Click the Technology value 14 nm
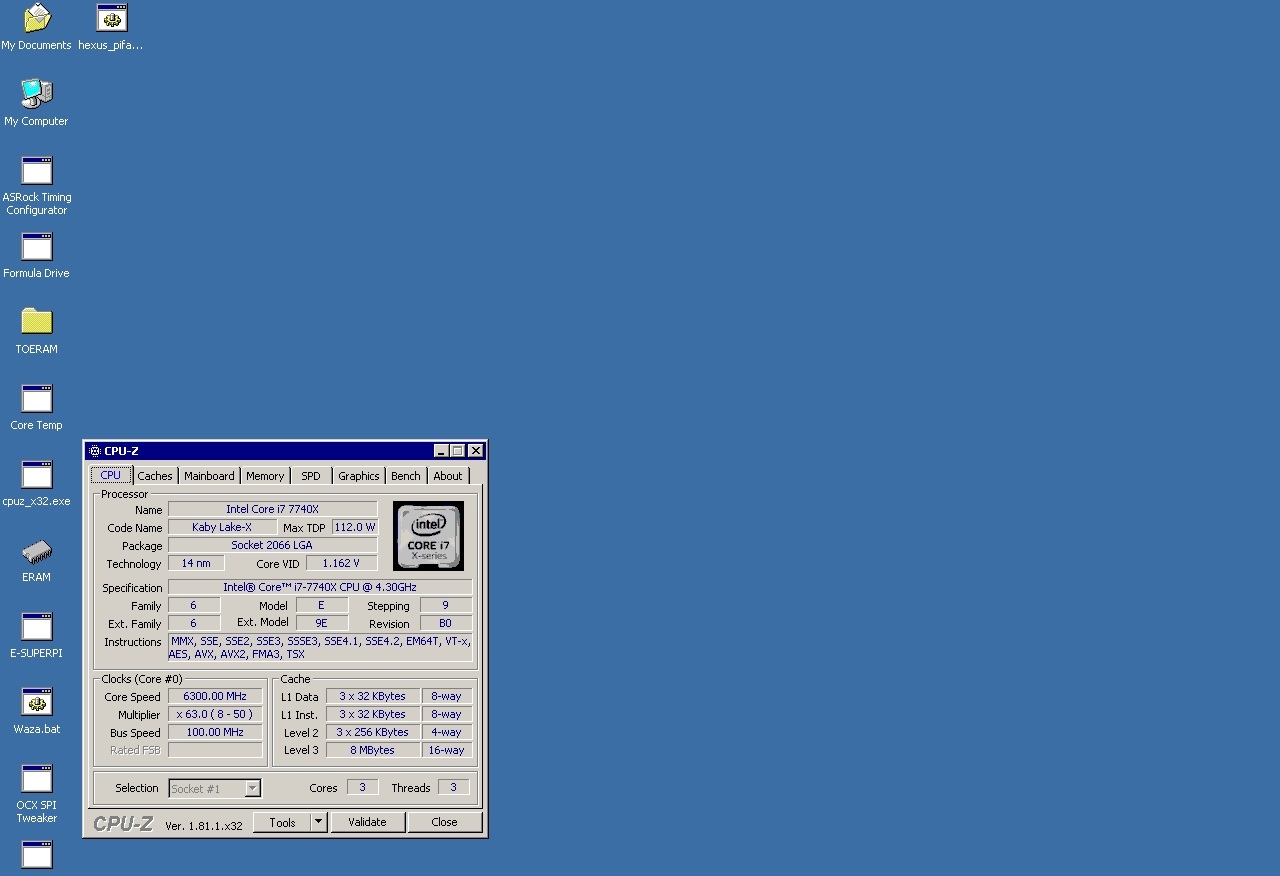Image resolution: width=1280 pixels, height=876 pixels. coord(196,563)
